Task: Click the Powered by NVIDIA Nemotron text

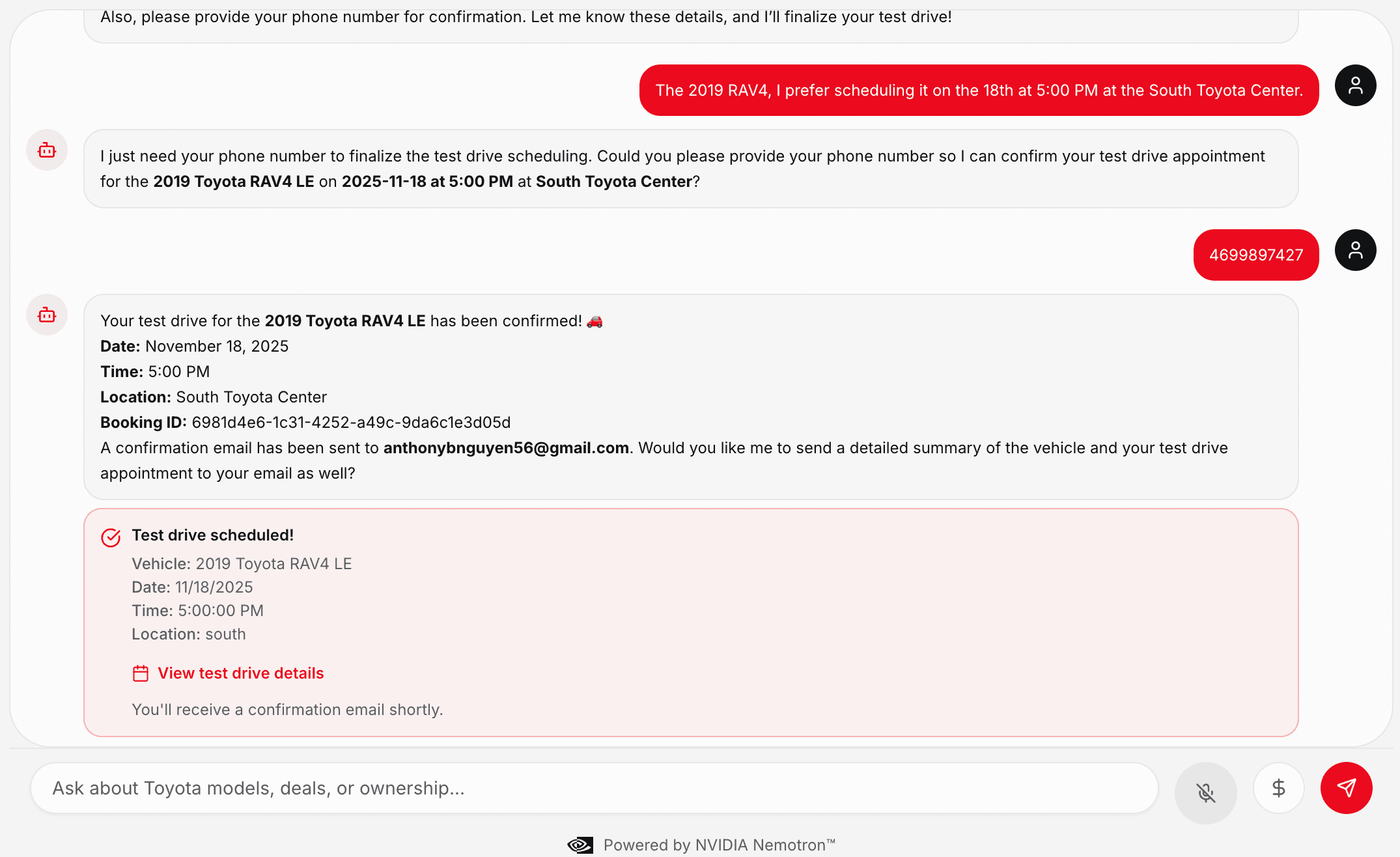Action: coord(719,845)
